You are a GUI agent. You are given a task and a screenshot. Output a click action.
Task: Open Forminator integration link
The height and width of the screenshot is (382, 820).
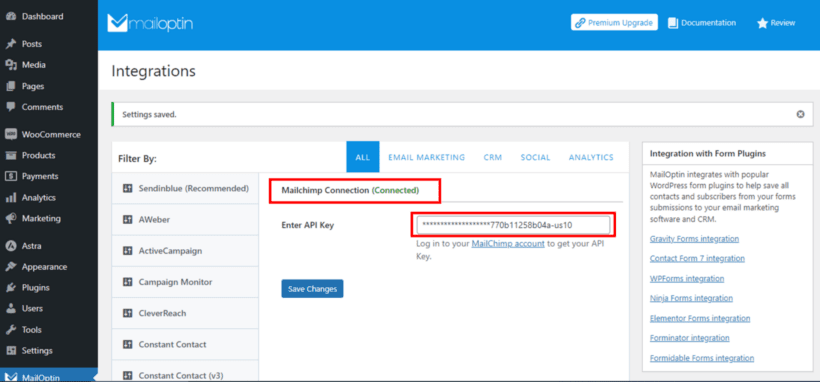click(689, 338)
